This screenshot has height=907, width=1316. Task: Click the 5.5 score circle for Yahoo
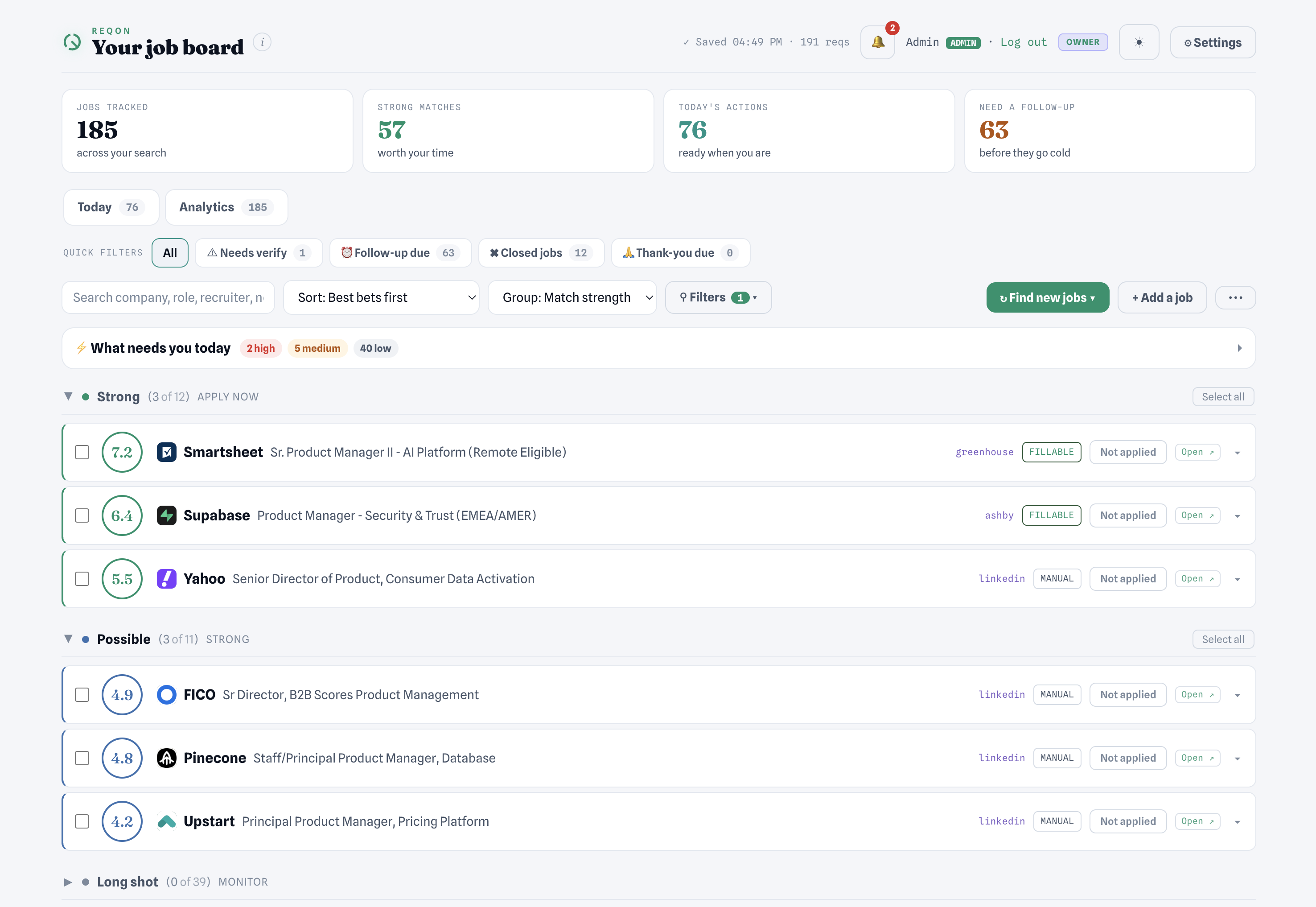(122, 578)
